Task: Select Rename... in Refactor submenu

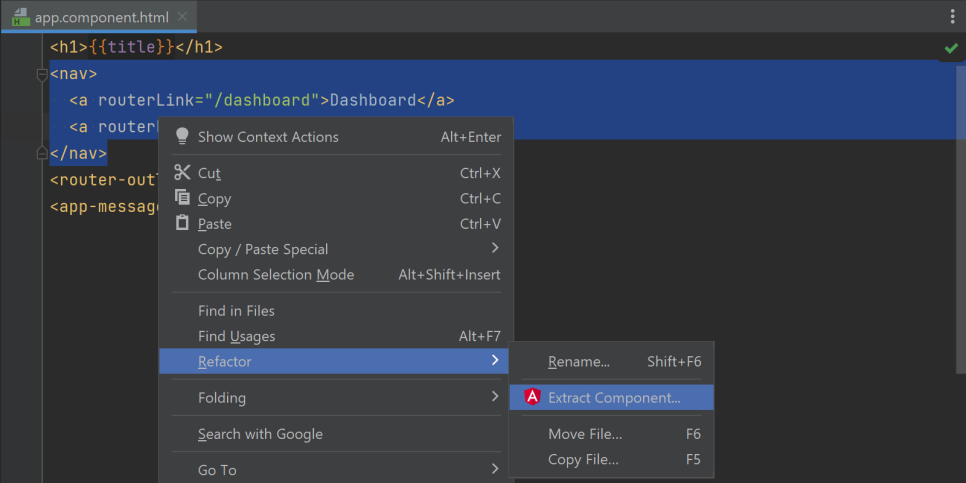Action: point(579,362)
